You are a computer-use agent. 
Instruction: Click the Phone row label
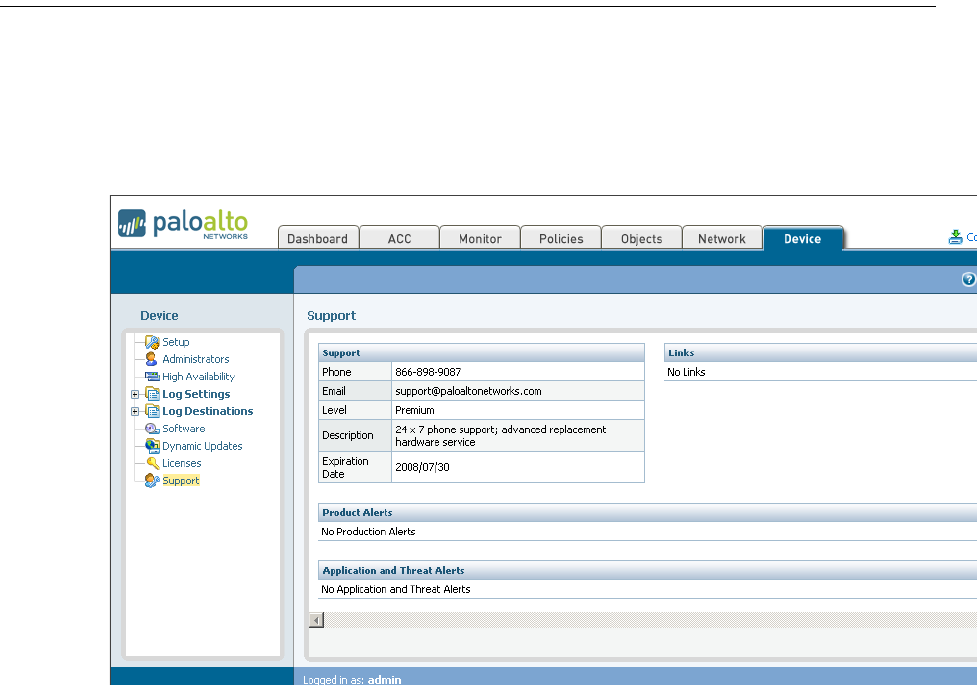coord(337,372)
